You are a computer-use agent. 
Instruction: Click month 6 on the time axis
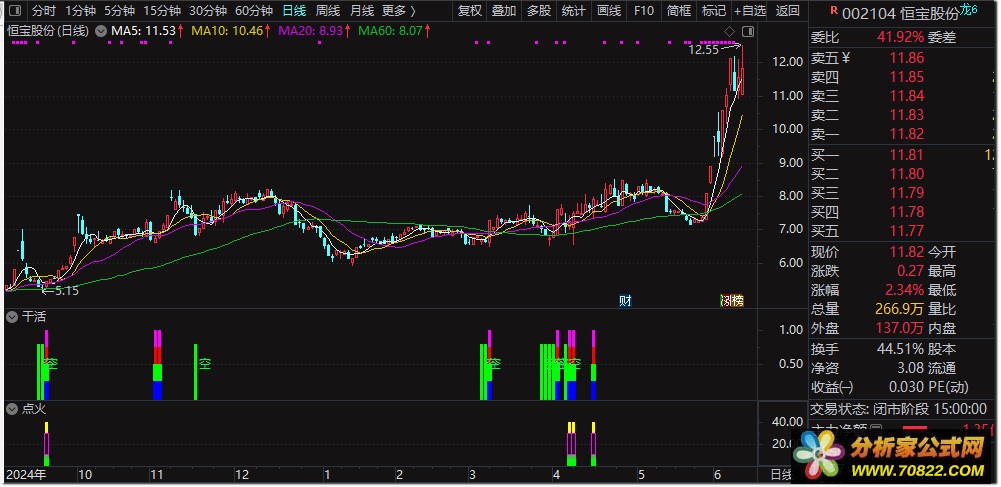click(x=716, y=475)
